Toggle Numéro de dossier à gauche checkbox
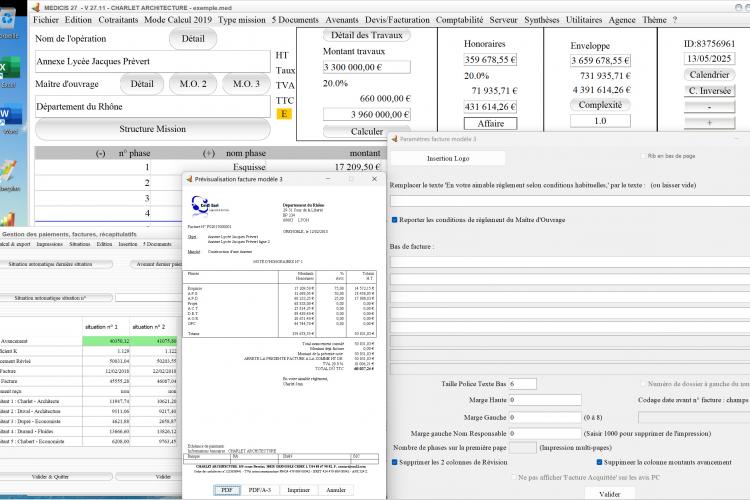 pyautogui.click(x=643, y=384)
